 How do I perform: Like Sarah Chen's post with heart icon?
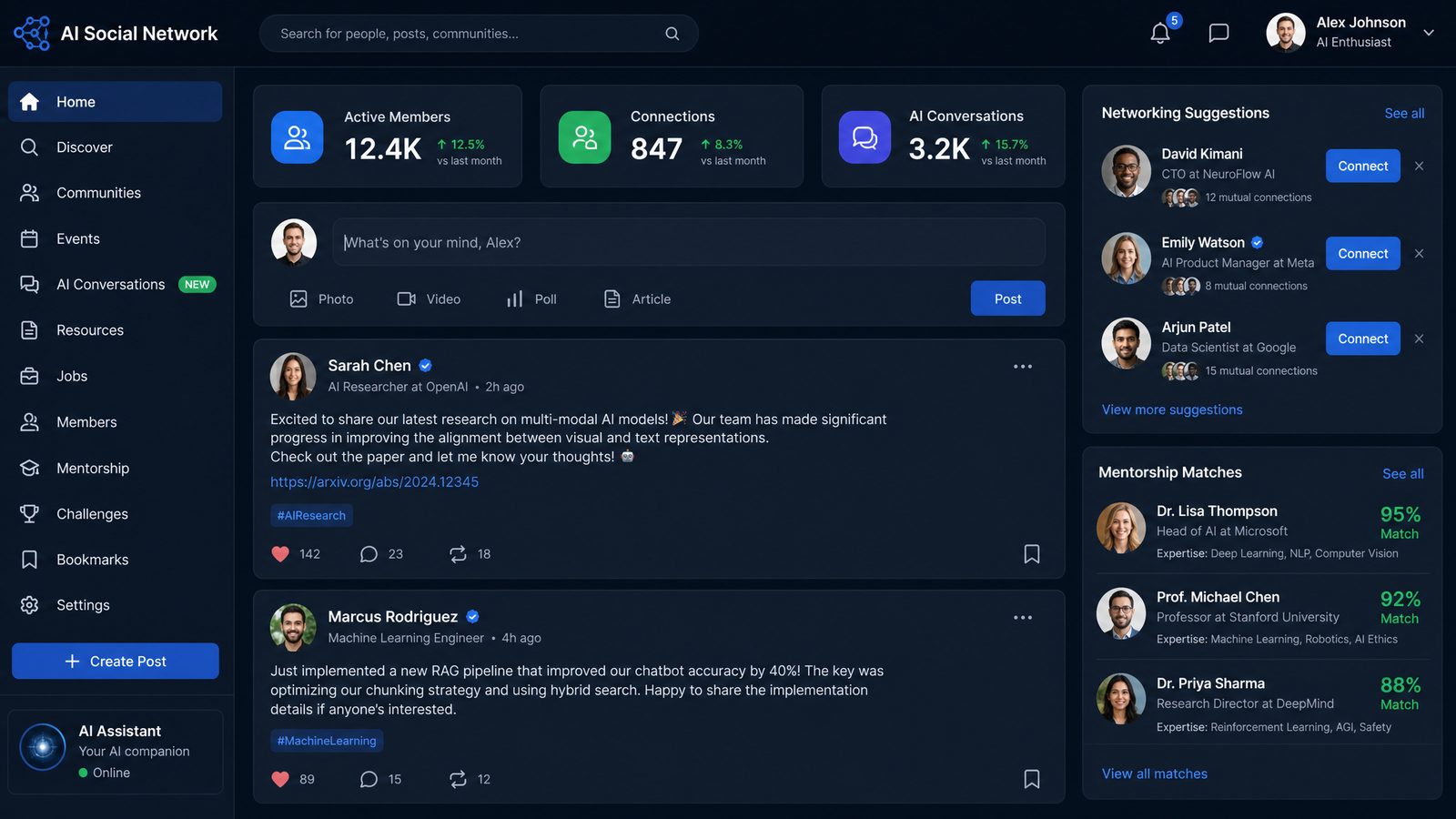coord(280,553)
